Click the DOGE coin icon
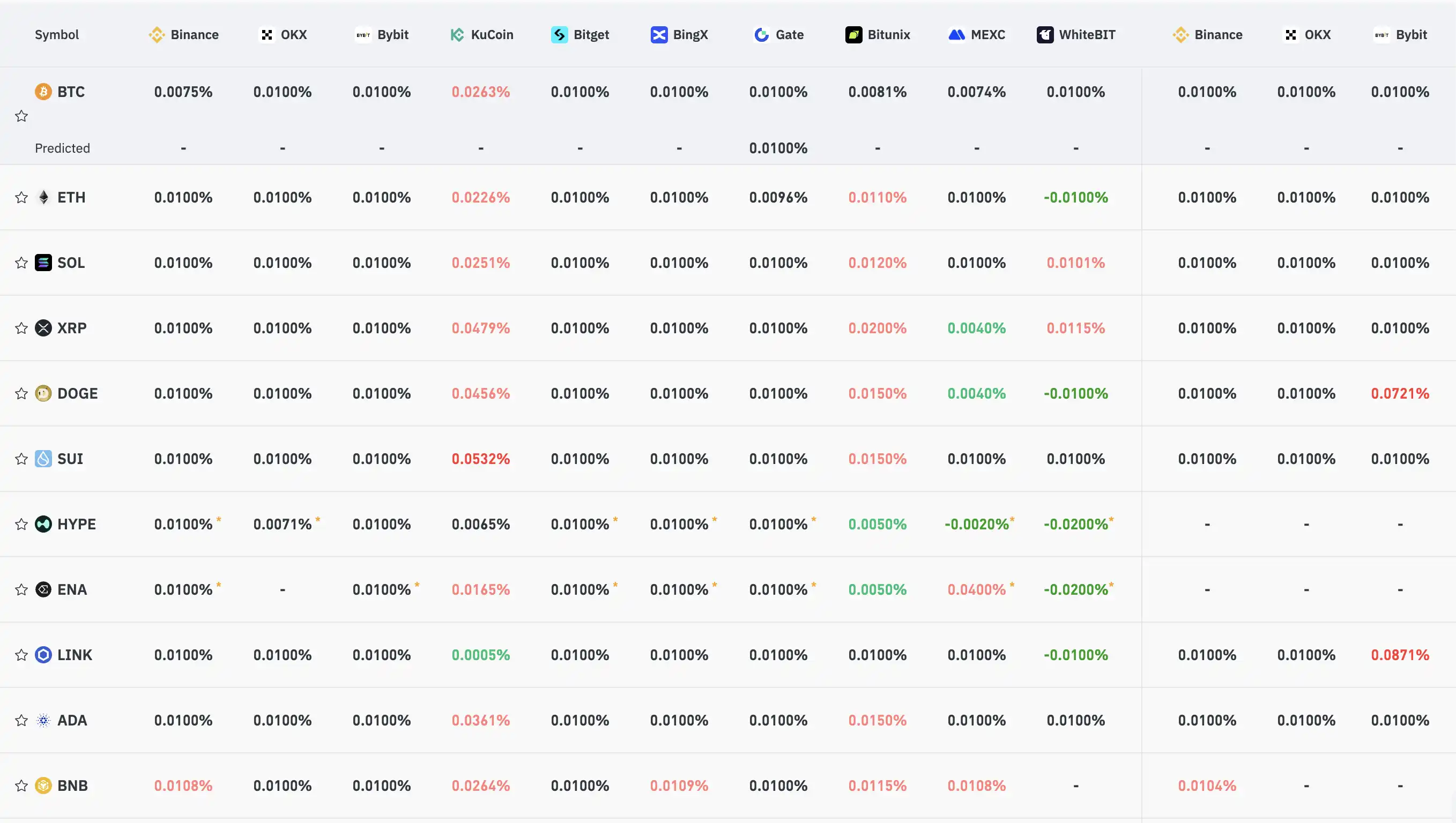Viewport: 1456px width, 823px height. click(x=43, y=393)
